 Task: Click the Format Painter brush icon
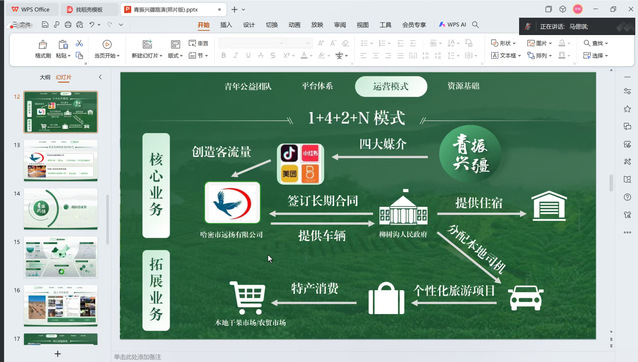pos(42,44)
